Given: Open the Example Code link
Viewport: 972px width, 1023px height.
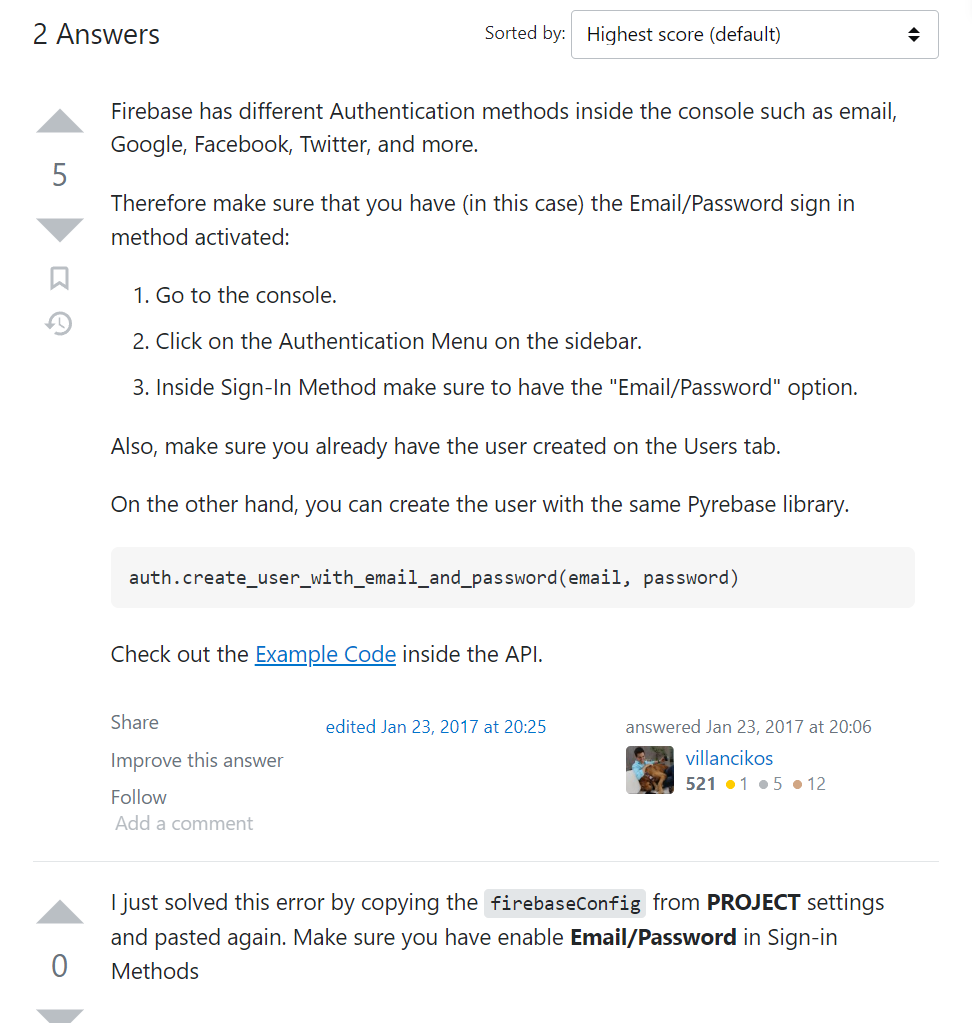Looking at the screenshot, I should pyautogui.click(x=325, y=654).
